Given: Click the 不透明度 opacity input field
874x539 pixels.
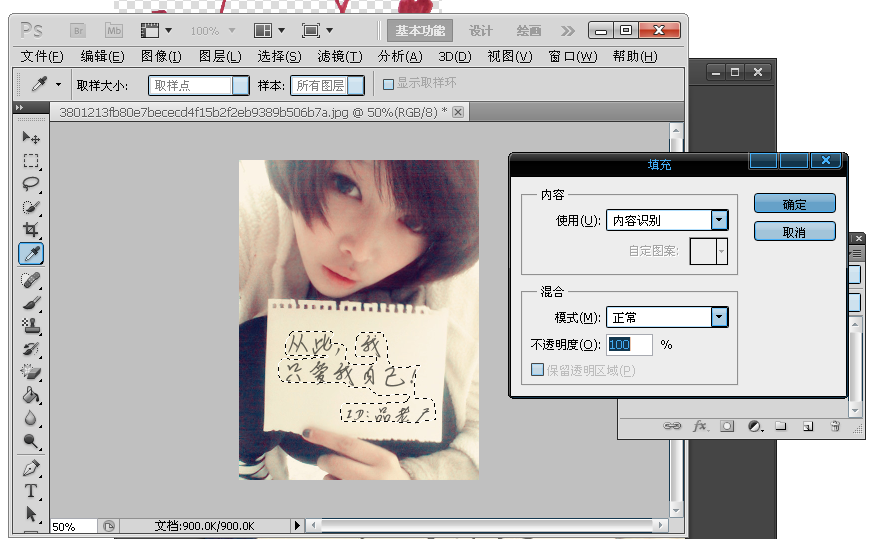Looking at the screenshot, I should (629, 344).
